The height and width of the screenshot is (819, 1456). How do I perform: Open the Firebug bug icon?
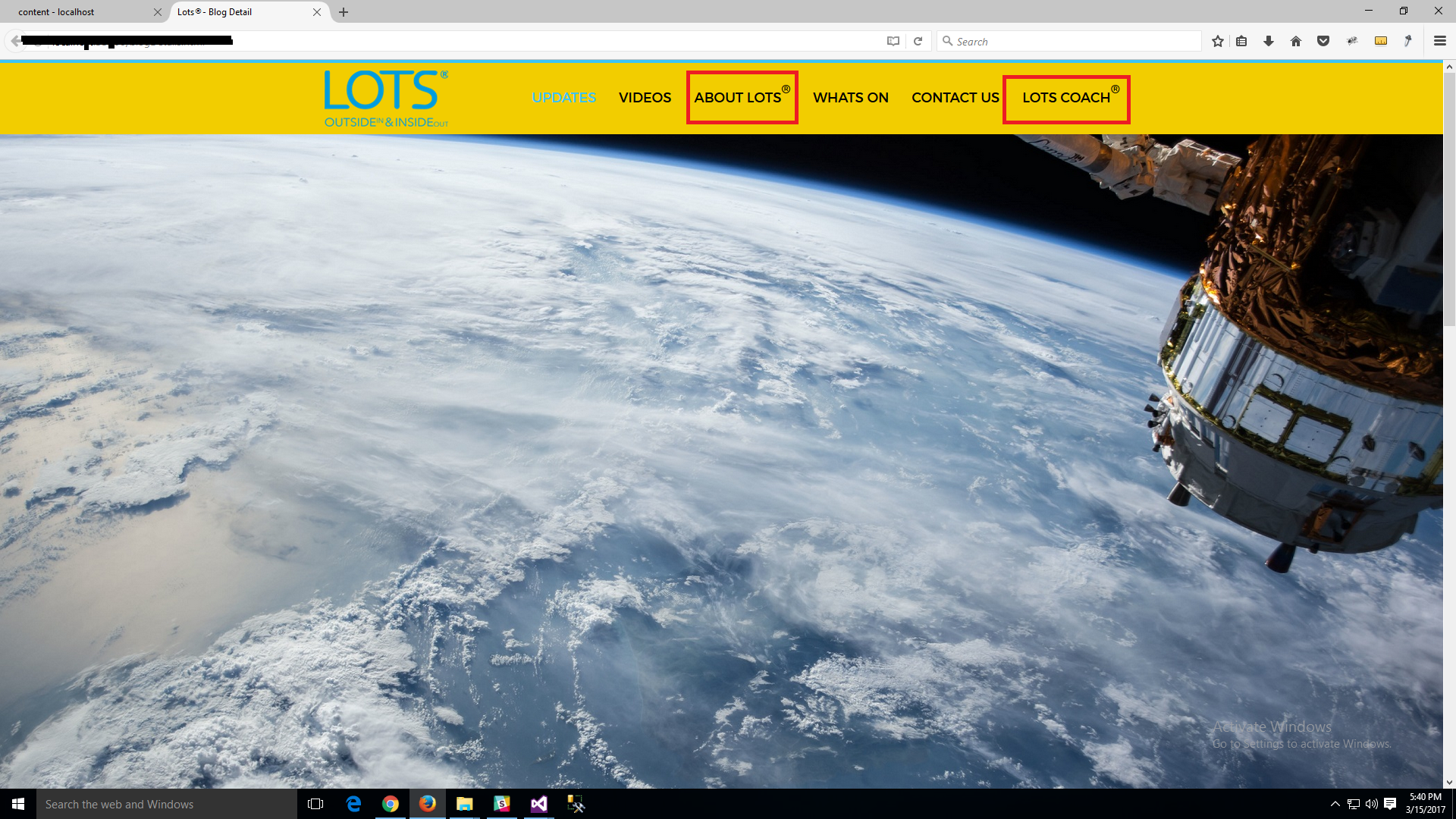pyautogui.click(x=1352, y=41)
